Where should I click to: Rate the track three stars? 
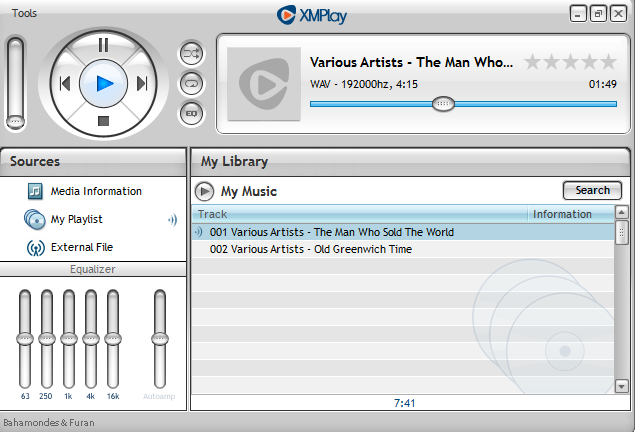pos(570,62)
